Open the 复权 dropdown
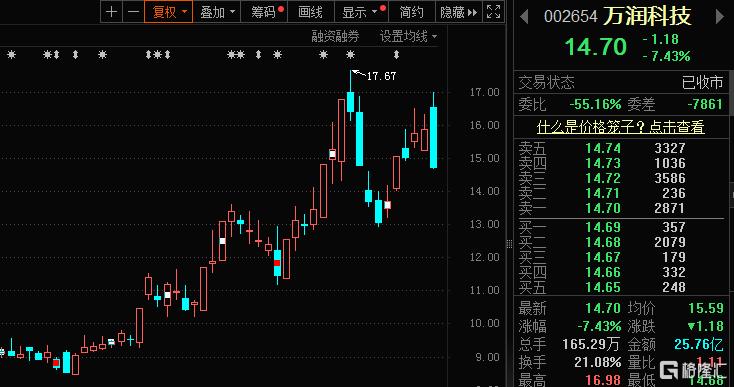The image size is (734, 387). coord(169,12)
